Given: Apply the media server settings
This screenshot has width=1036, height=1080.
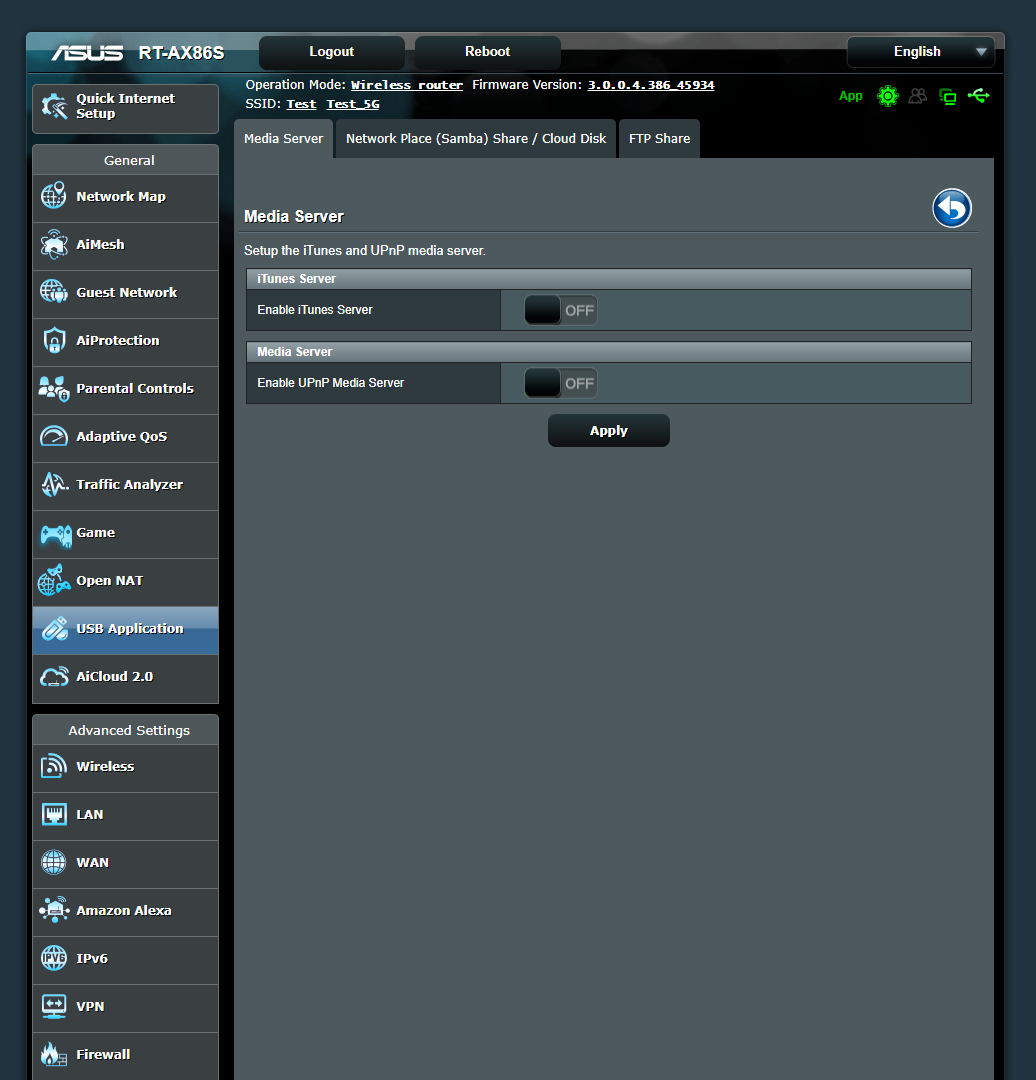Looking at the screenshot, I should [x=608, y=430].
